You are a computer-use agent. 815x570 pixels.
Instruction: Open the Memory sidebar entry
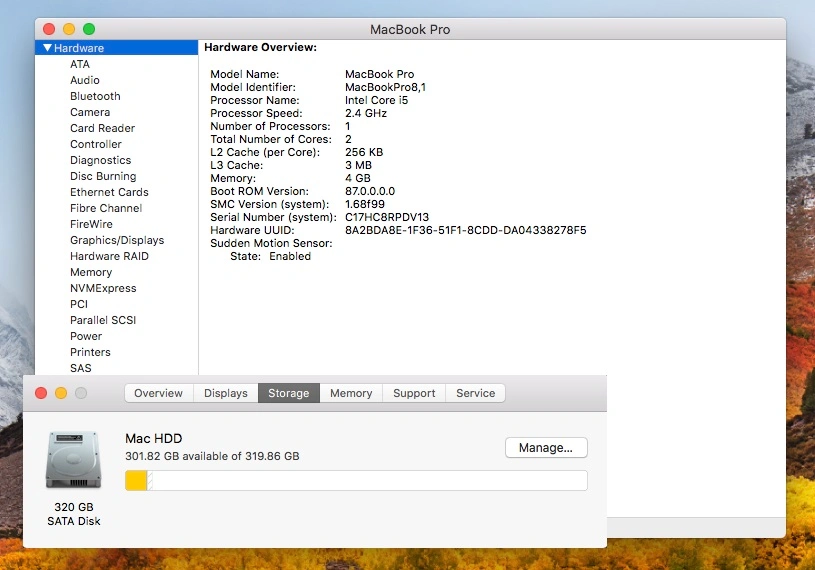91,272
